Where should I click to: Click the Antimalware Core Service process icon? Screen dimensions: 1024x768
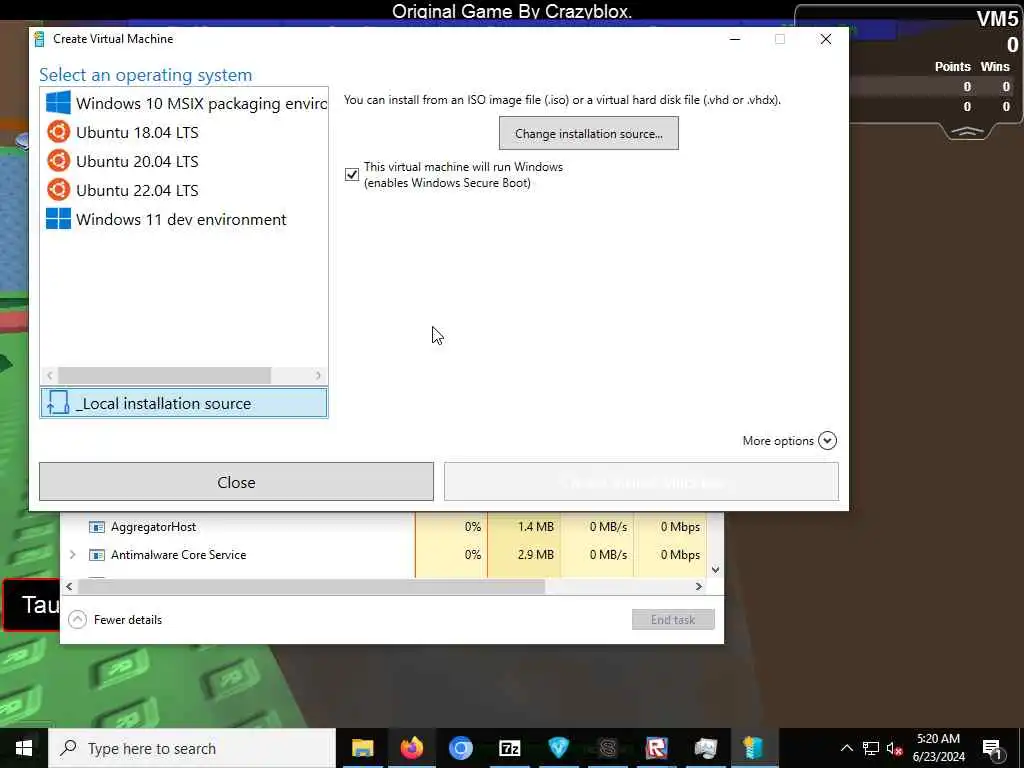(x=97, y=554)
